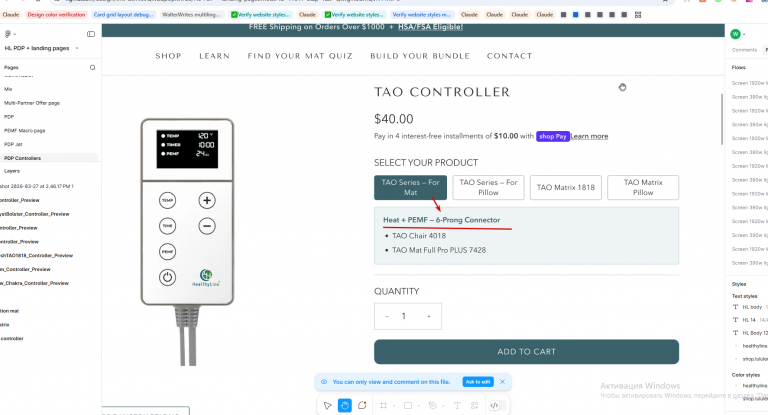
Task: Open the blue square bookmark icon
Action: coord(576,15)
